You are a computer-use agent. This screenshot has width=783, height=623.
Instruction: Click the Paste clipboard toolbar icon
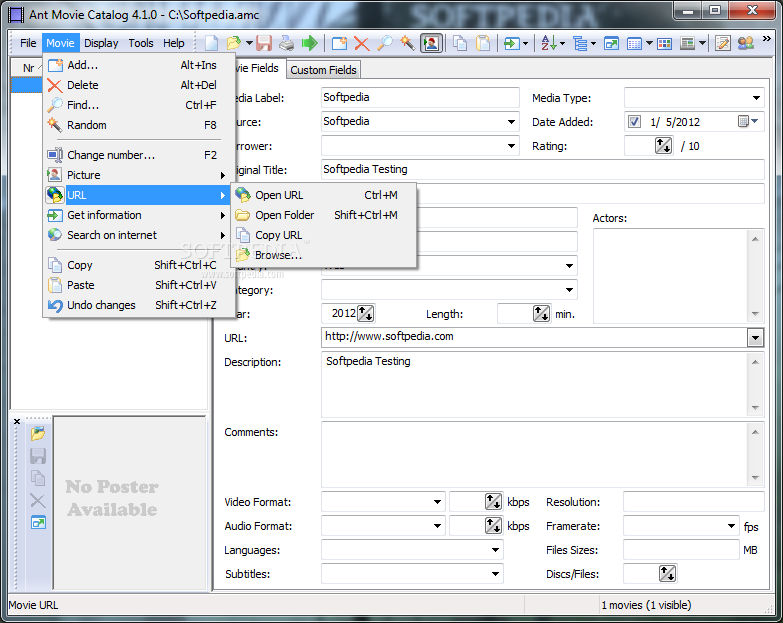[x=483, y=43]
